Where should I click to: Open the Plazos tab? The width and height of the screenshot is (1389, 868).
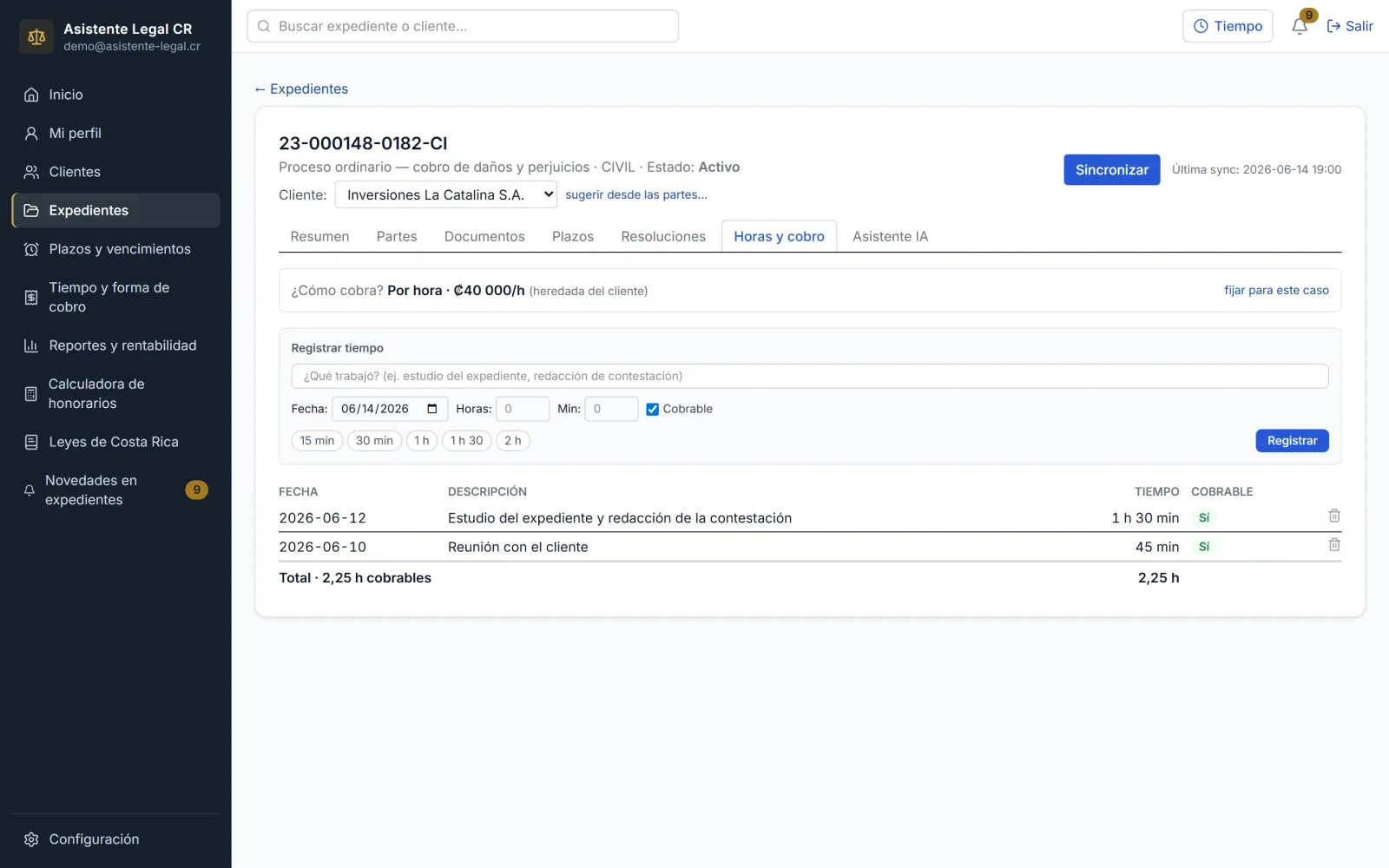[573, 236]
